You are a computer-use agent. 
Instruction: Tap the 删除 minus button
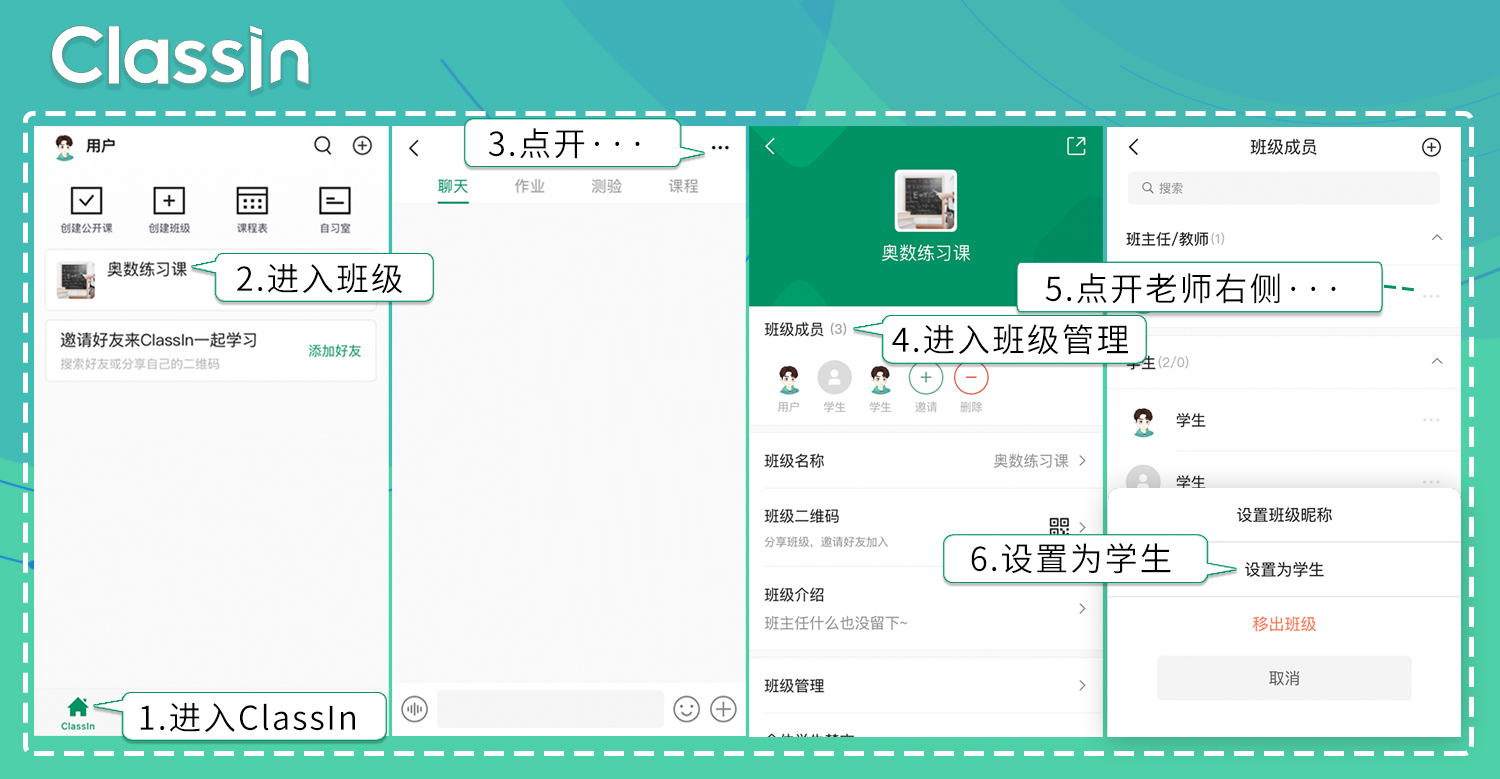click(971, 377)
